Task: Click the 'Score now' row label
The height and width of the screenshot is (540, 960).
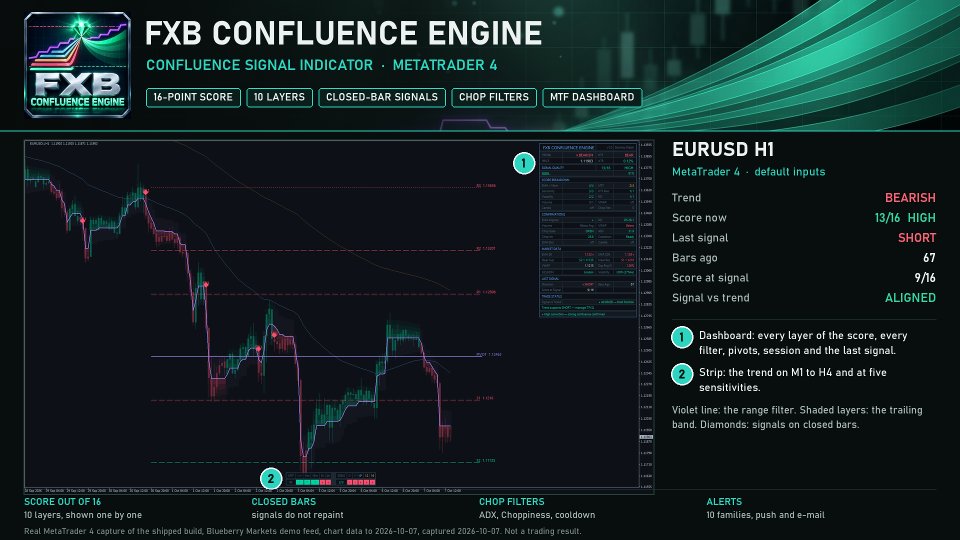Action: pos(699,218)
